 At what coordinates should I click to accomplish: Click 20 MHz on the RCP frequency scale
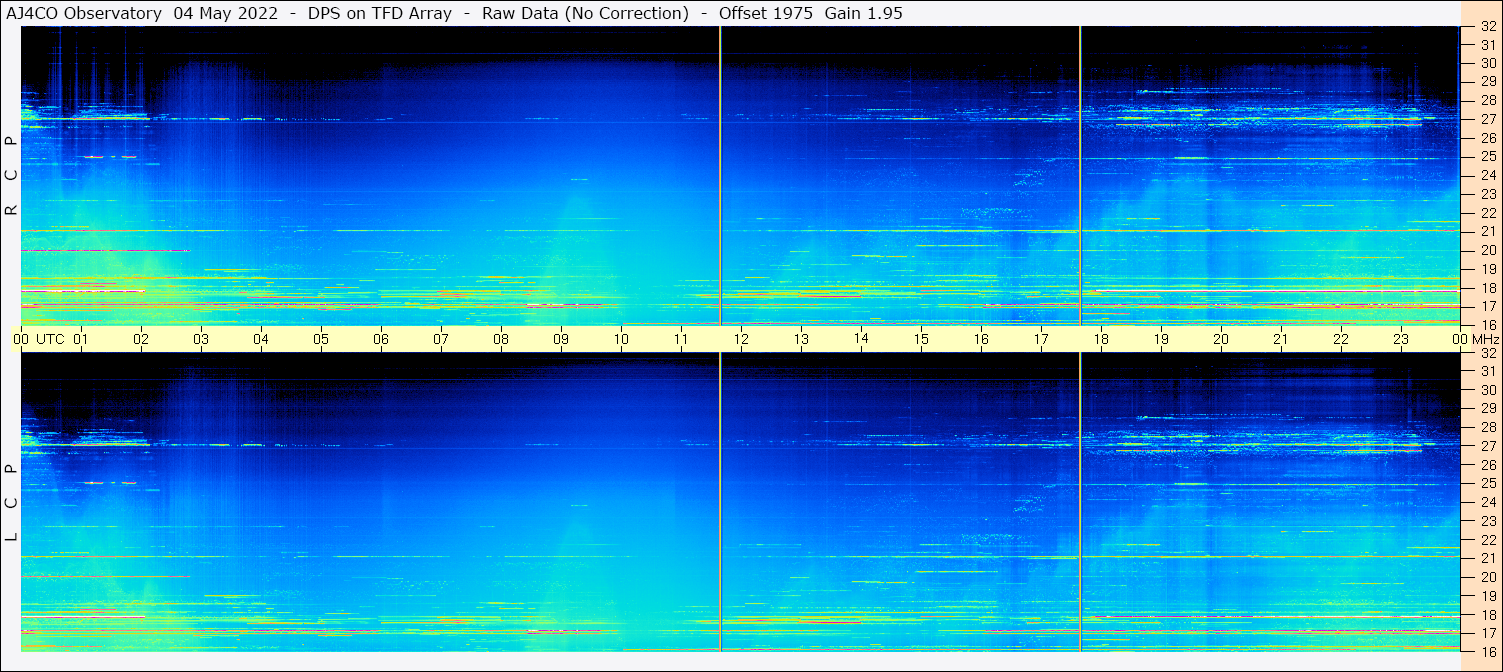tap(1487, 250)
